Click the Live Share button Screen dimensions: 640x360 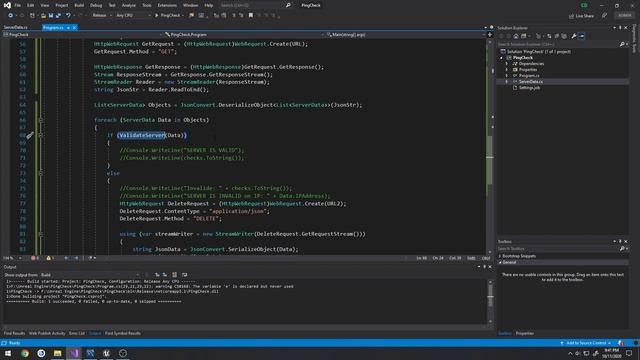(581, 16)
